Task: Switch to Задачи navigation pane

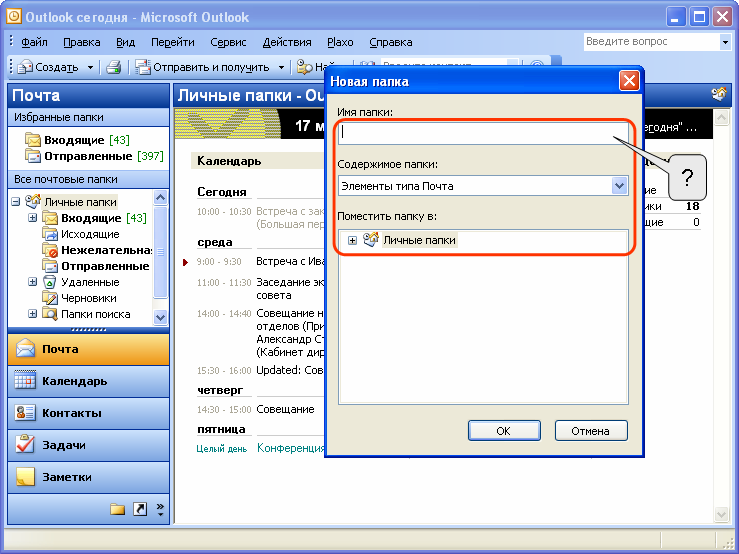Action: [x=89, y=445]
